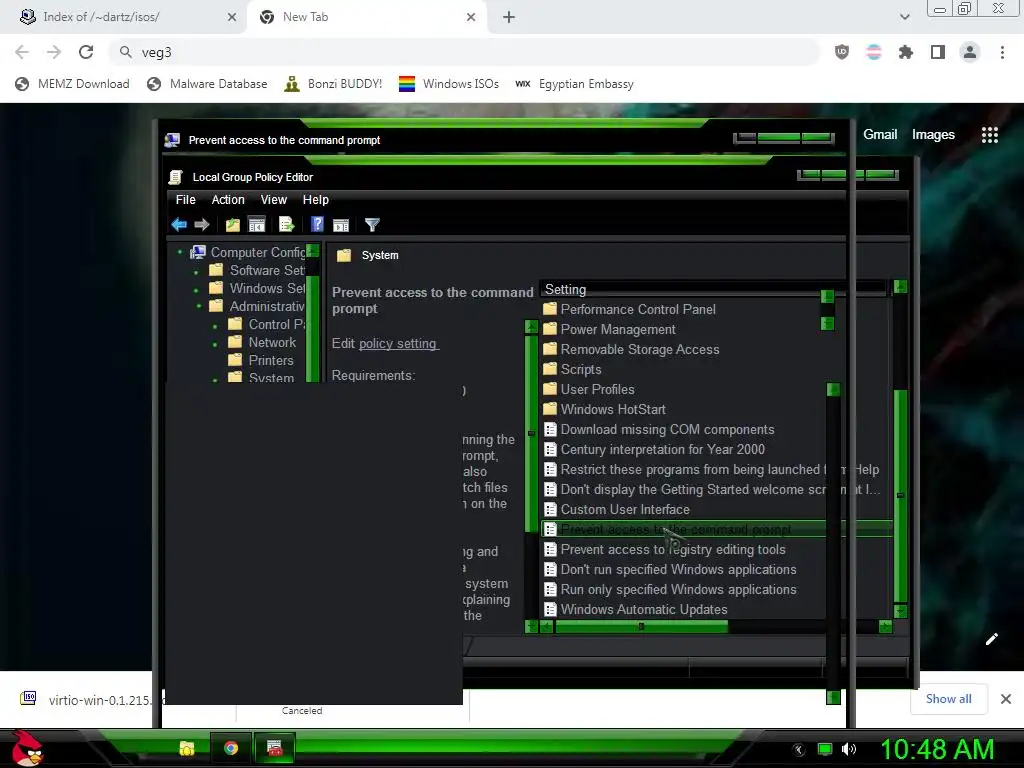Select Performance Control Panel folder
Screen dimensions: 1024x768
[629, 310]
